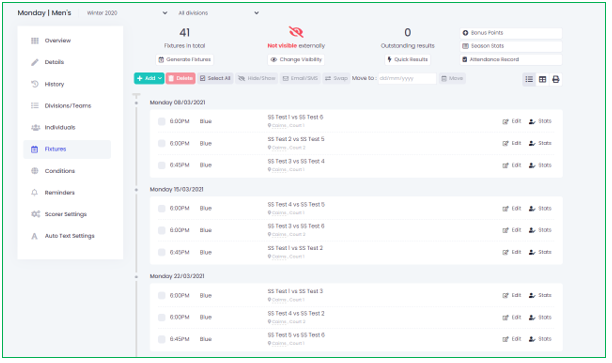The height and width of the screenshot is (363, 612).
Task: Click the Change Visibility button
Action: tap(296, 60)
